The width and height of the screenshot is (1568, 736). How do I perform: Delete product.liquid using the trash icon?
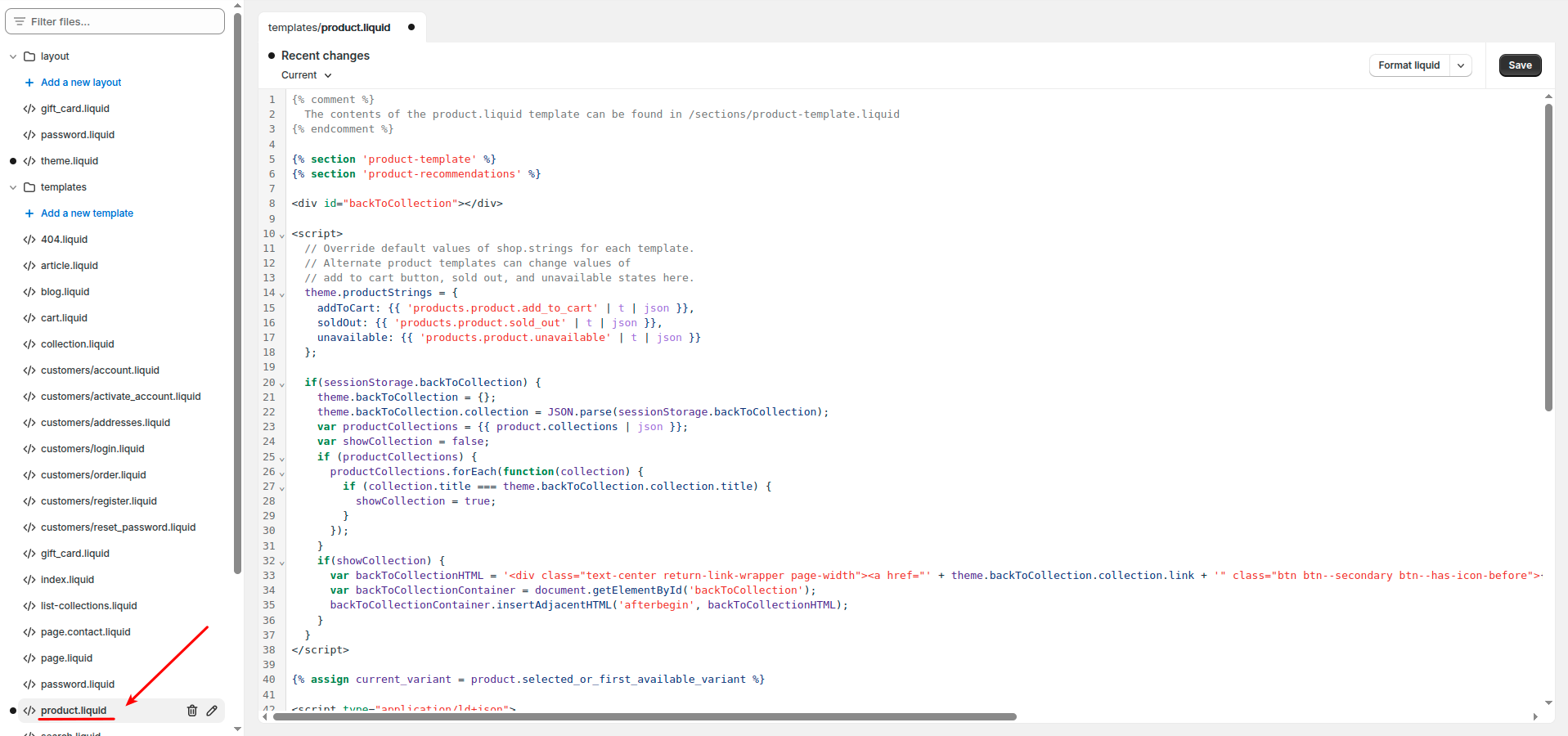(x=192, y=711)
